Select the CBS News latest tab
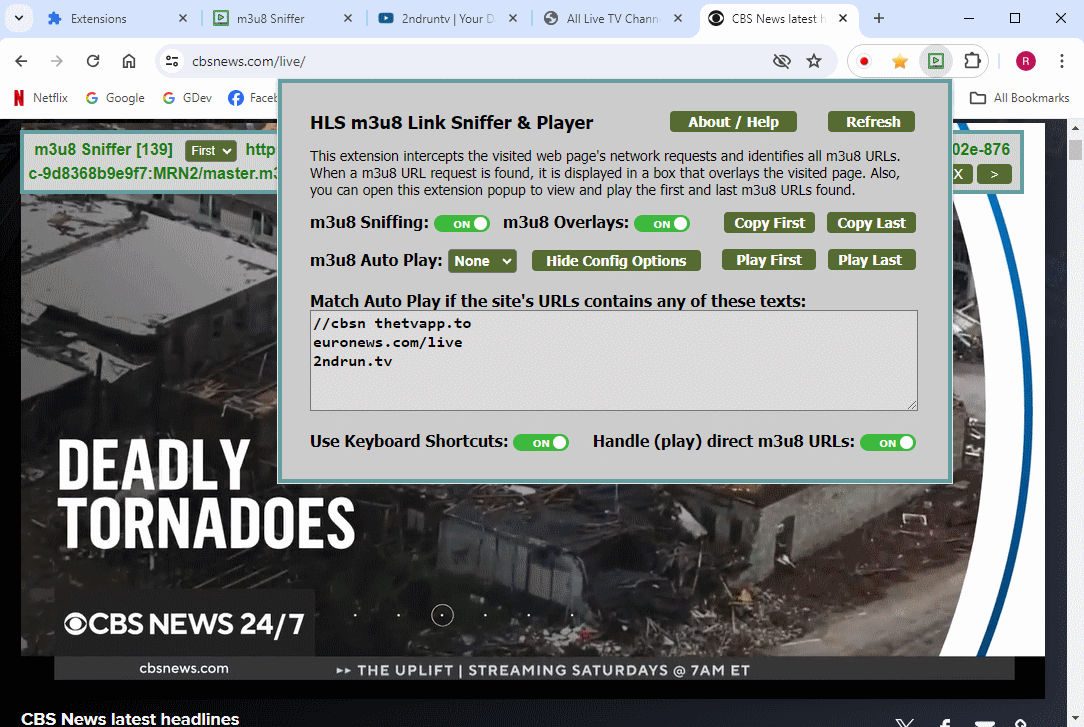 [x=778, y=19]
